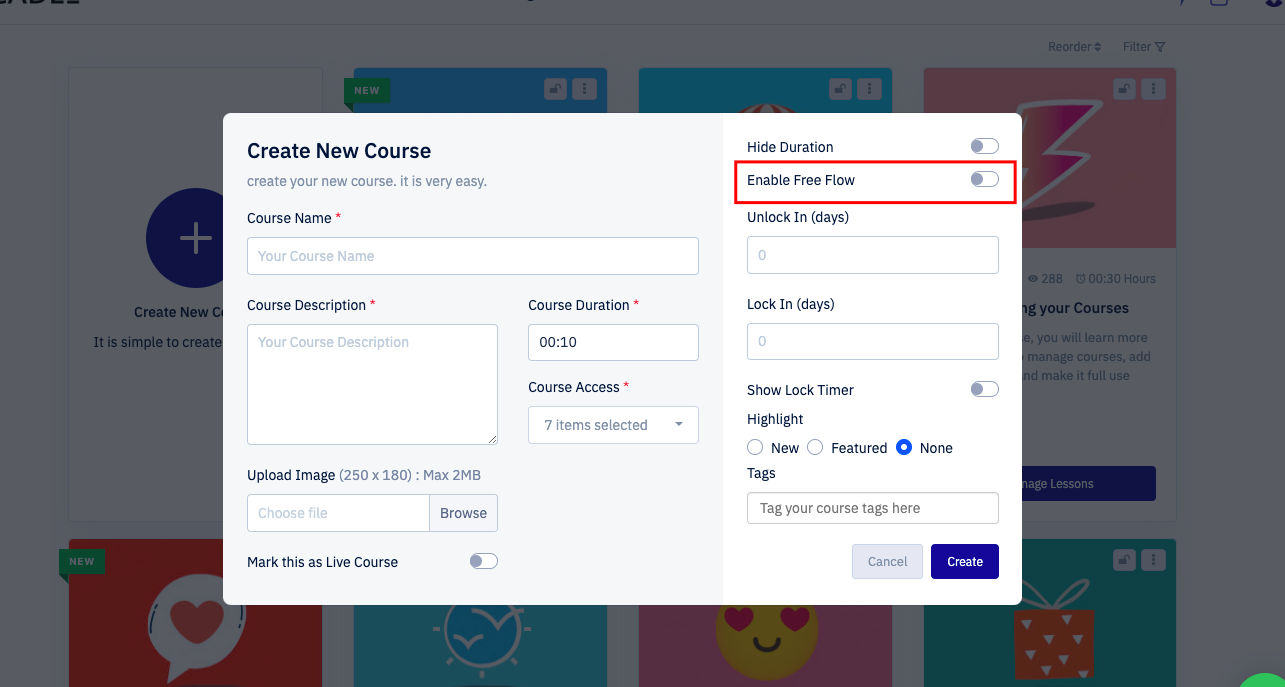This screenshot has height=687, width=1285.
Task: Toggle the Hide Duration switch
Action: point(984,147)
